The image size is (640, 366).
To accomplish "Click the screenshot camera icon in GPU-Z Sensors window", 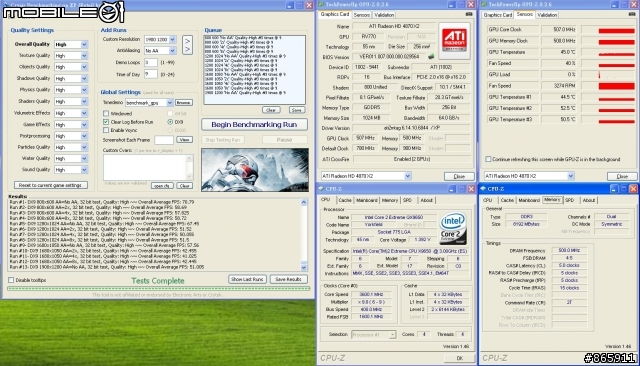I will [x=632, y=14].
